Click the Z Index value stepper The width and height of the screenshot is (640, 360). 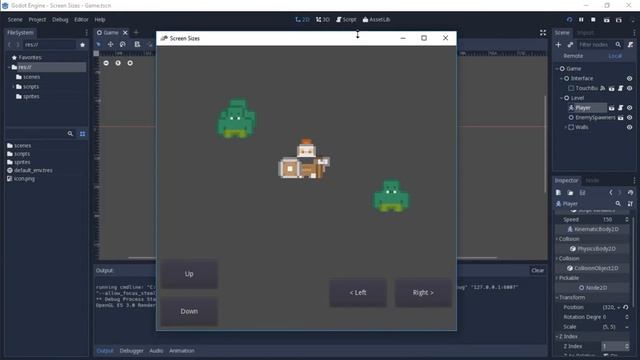tap(627, 346)
